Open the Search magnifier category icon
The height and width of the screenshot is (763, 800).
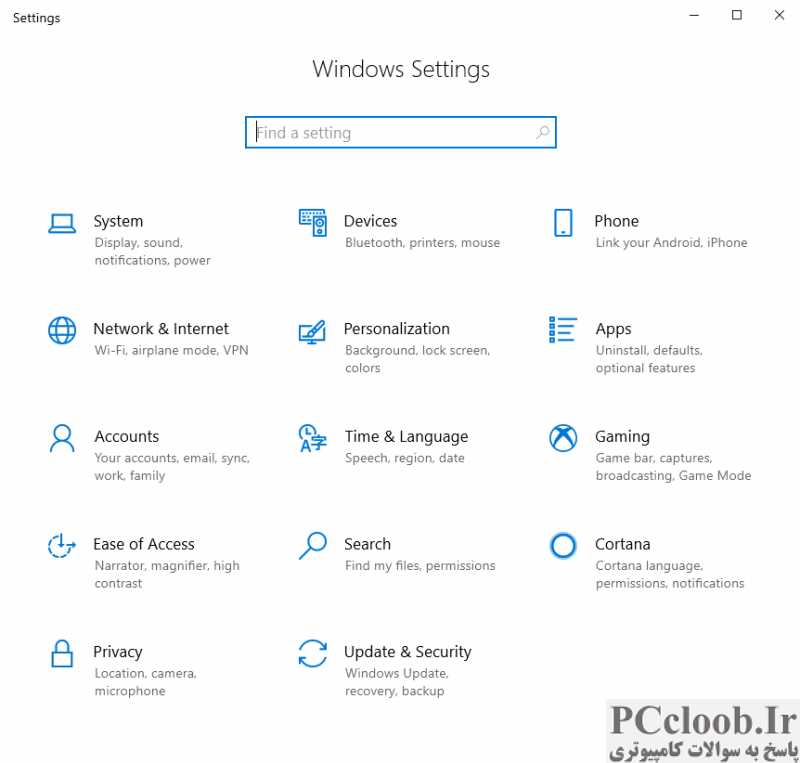point(313,546)
